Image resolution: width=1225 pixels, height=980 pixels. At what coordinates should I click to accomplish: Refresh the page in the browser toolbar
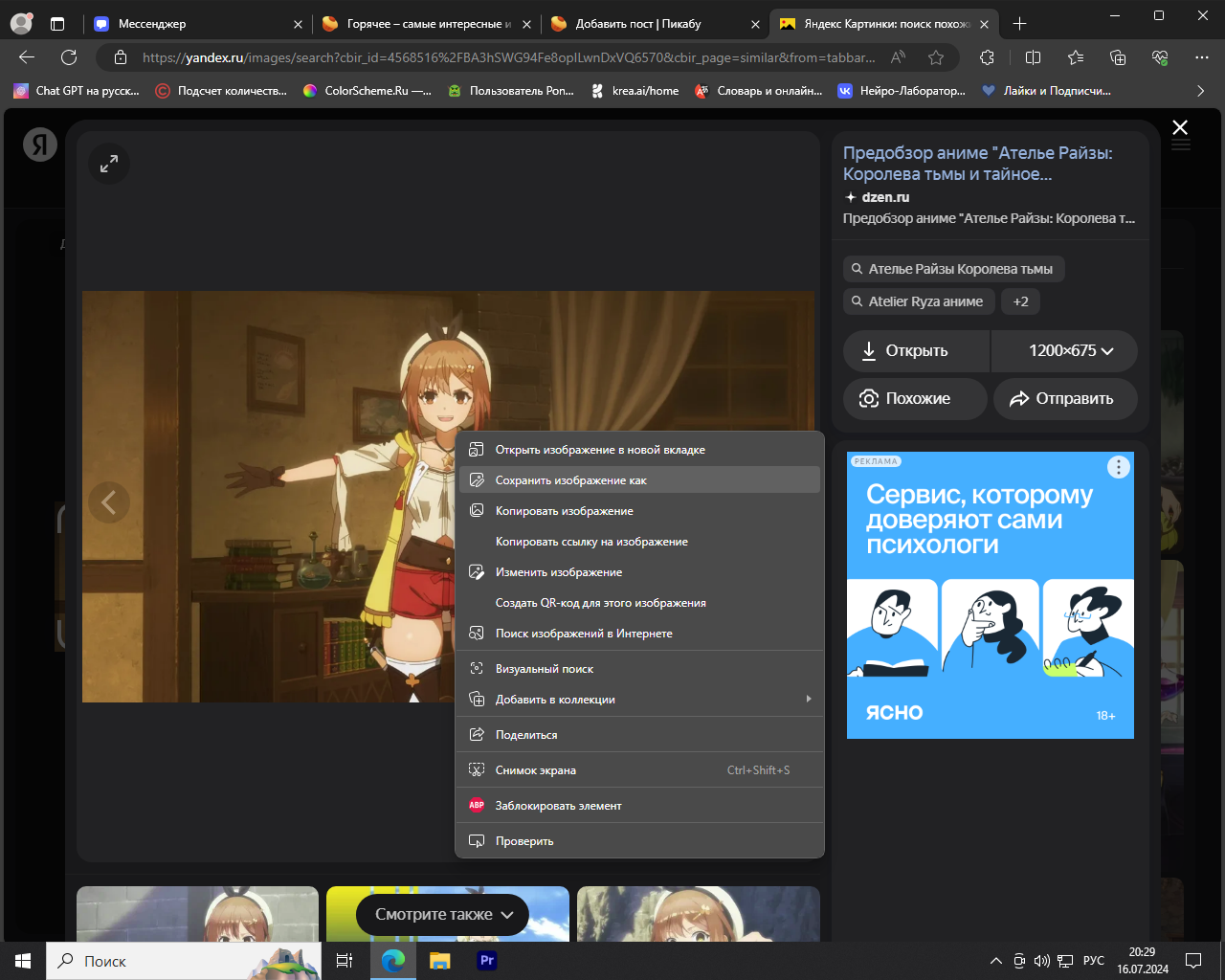pos(69,57)
